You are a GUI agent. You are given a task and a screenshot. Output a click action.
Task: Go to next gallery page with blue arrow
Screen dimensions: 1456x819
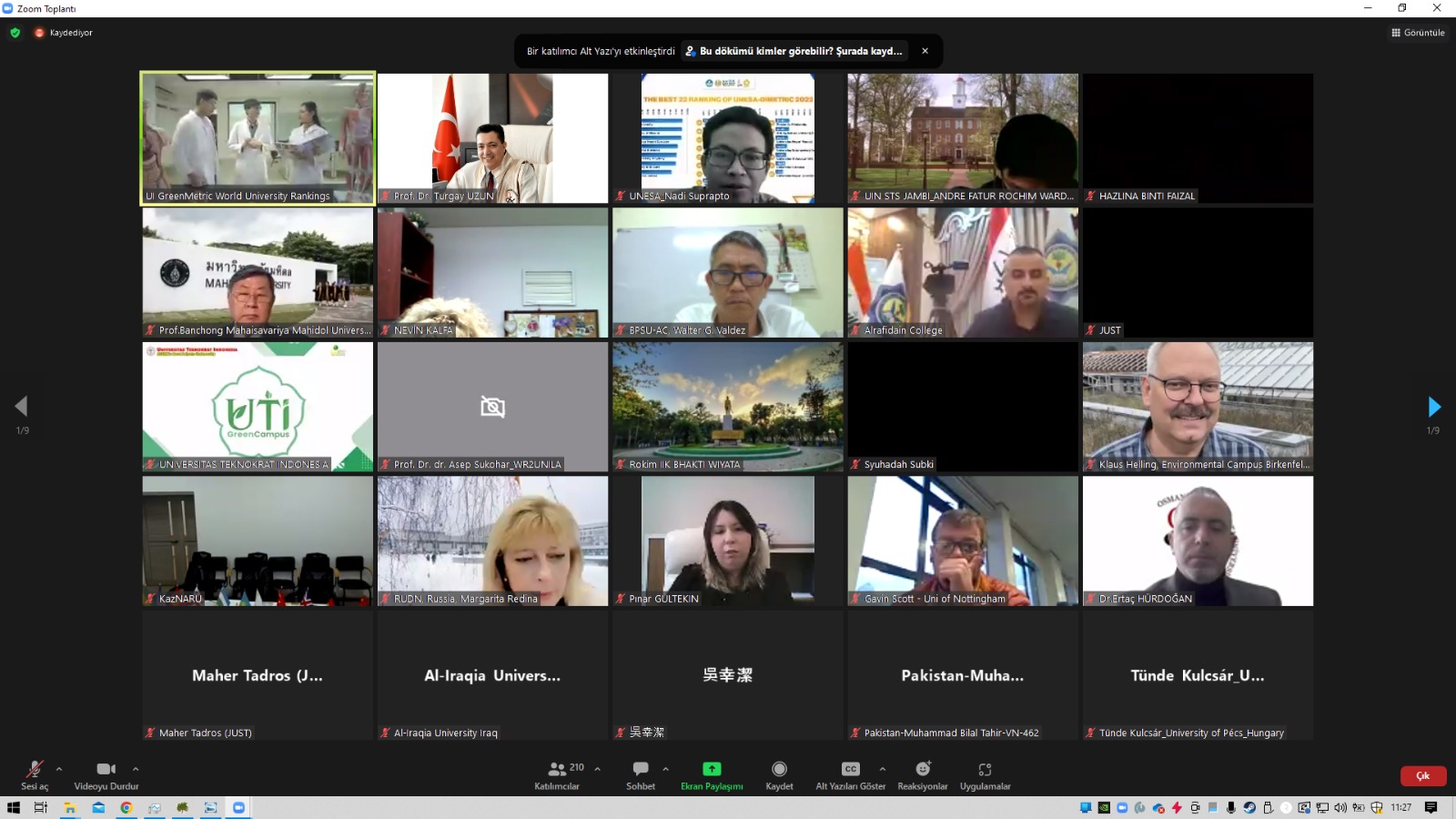1434,406
